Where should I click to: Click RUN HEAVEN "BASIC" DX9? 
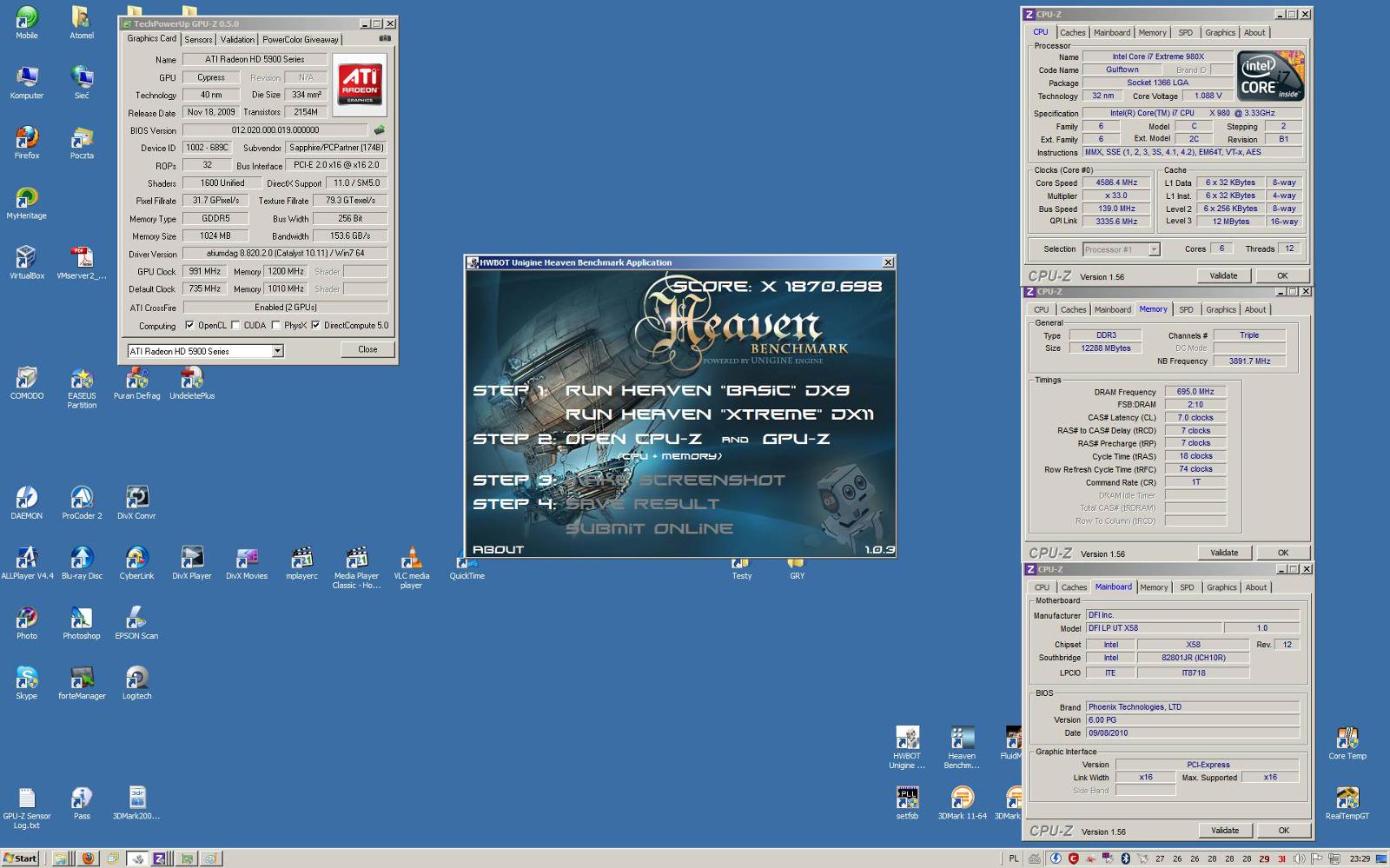click(x=708, y=391)
